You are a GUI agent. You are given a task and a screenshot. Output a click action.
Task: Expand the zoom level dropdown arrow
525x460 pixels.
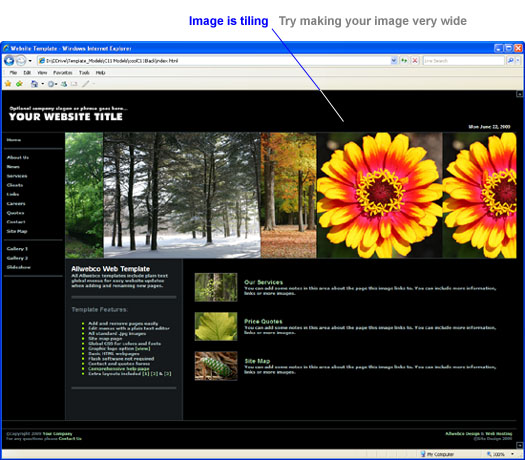513,454
